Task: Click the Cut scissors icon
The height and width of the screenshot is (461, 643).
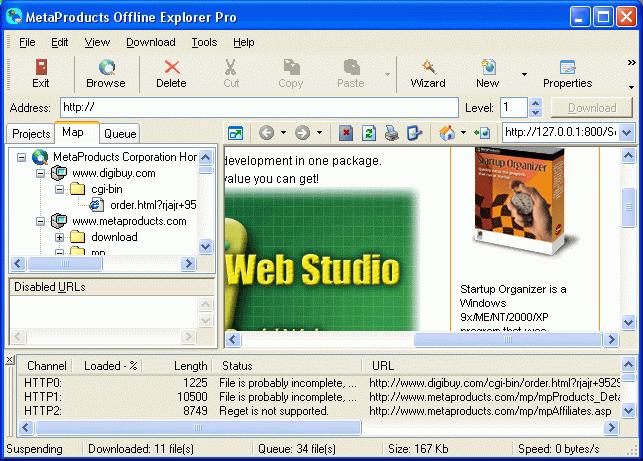Action: click(230, 67)
